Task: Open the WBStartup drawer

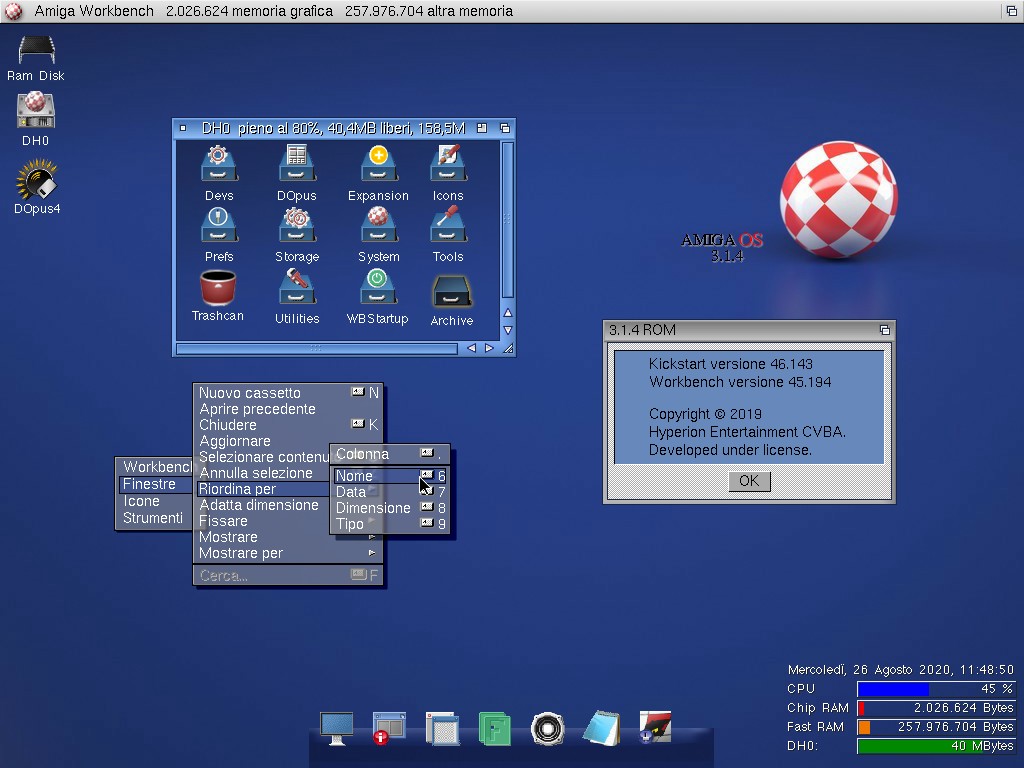Action: (377, 290)
